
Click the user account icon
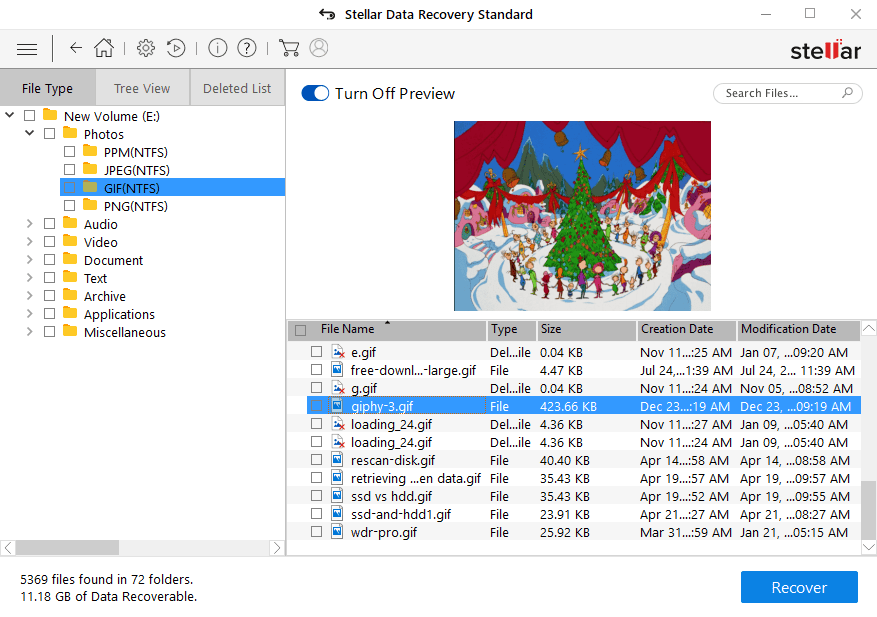pos(319,48)
